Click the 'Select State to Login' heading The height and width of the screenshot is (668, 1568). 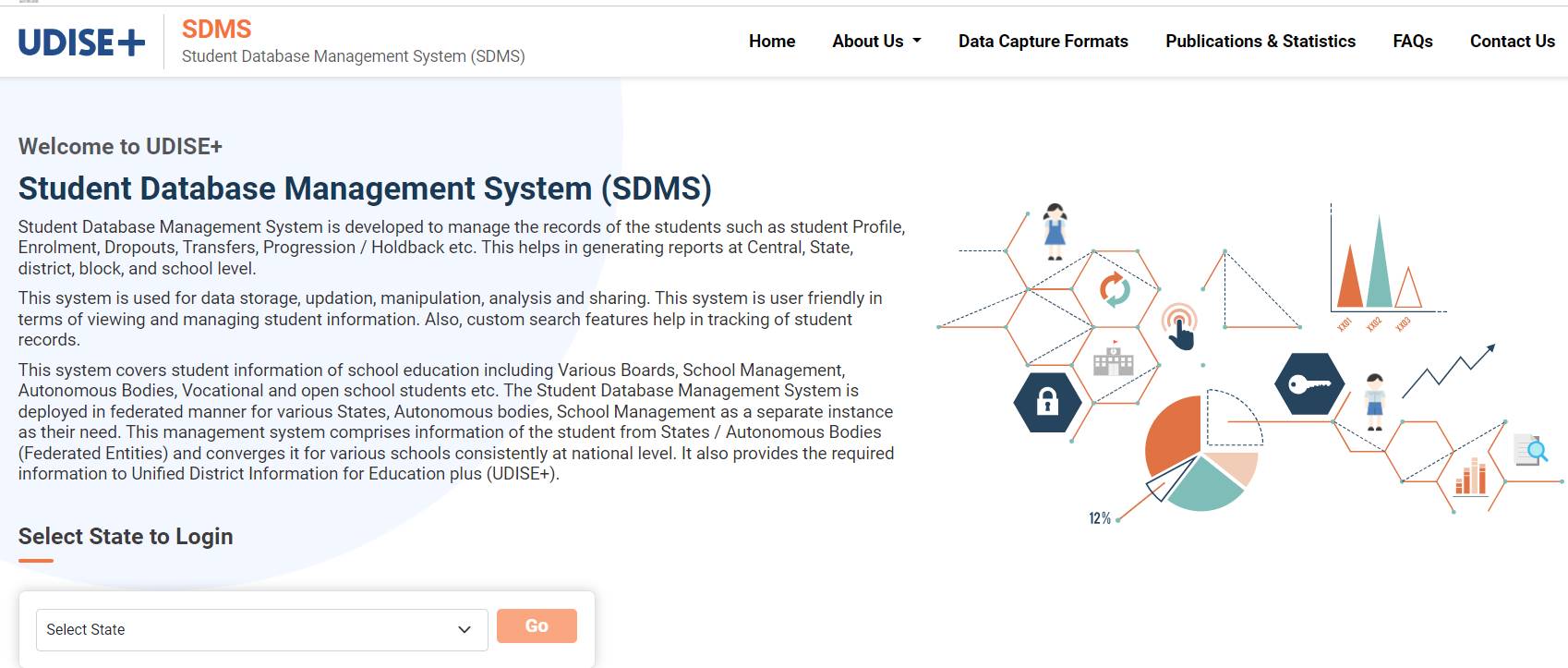click(126, 537)
